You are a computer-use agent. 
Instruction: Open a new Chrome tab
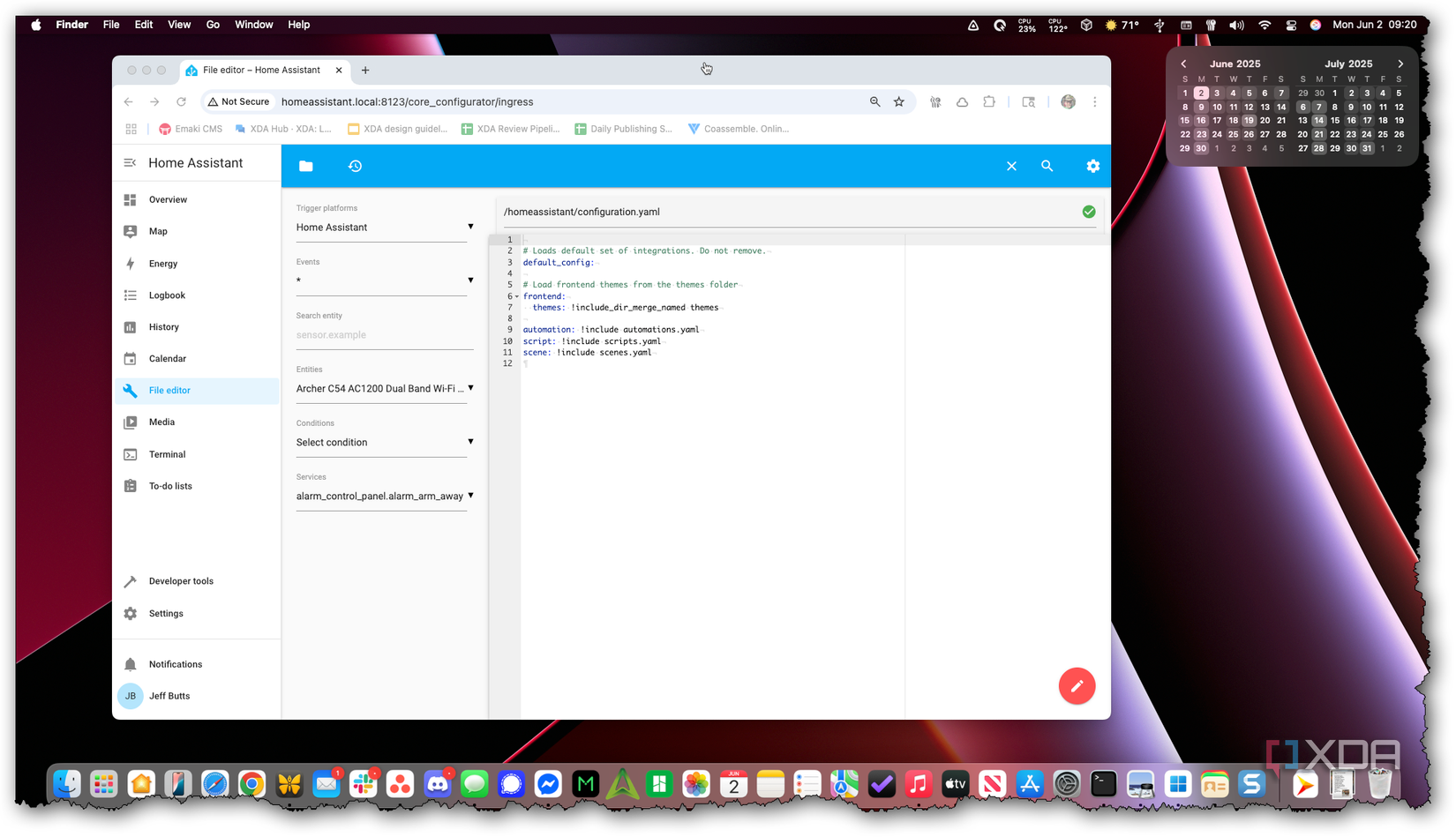pyautogui.click(x=365, y=71)
